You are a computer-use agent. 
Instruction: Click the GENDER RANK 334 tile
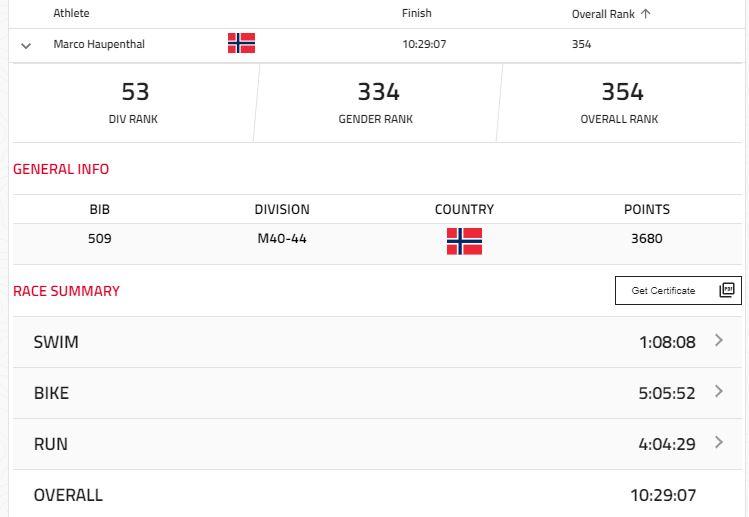click(376, 103)
